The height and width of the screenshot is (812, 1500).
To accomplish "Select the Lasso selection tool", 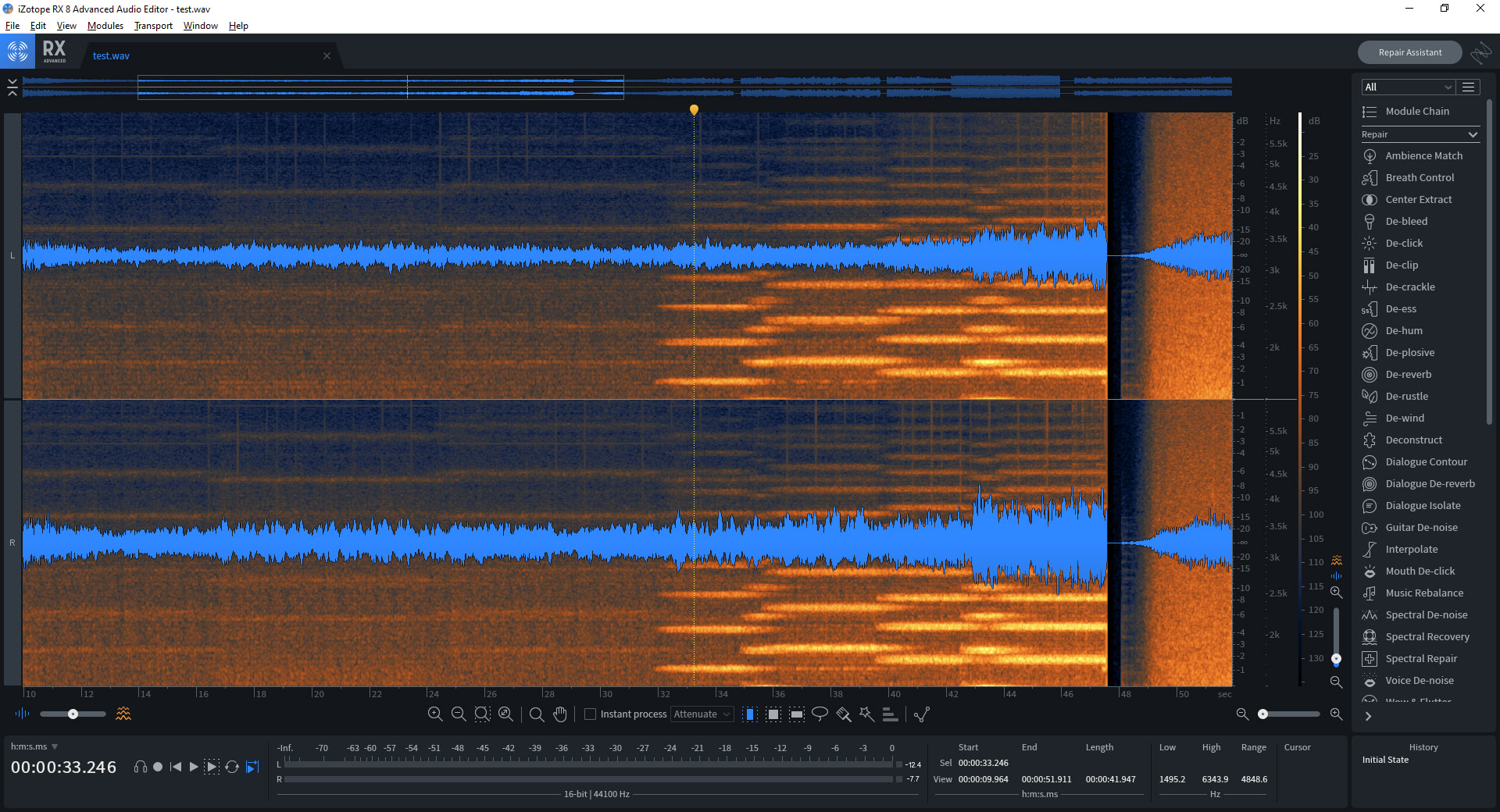I will 820,714.
